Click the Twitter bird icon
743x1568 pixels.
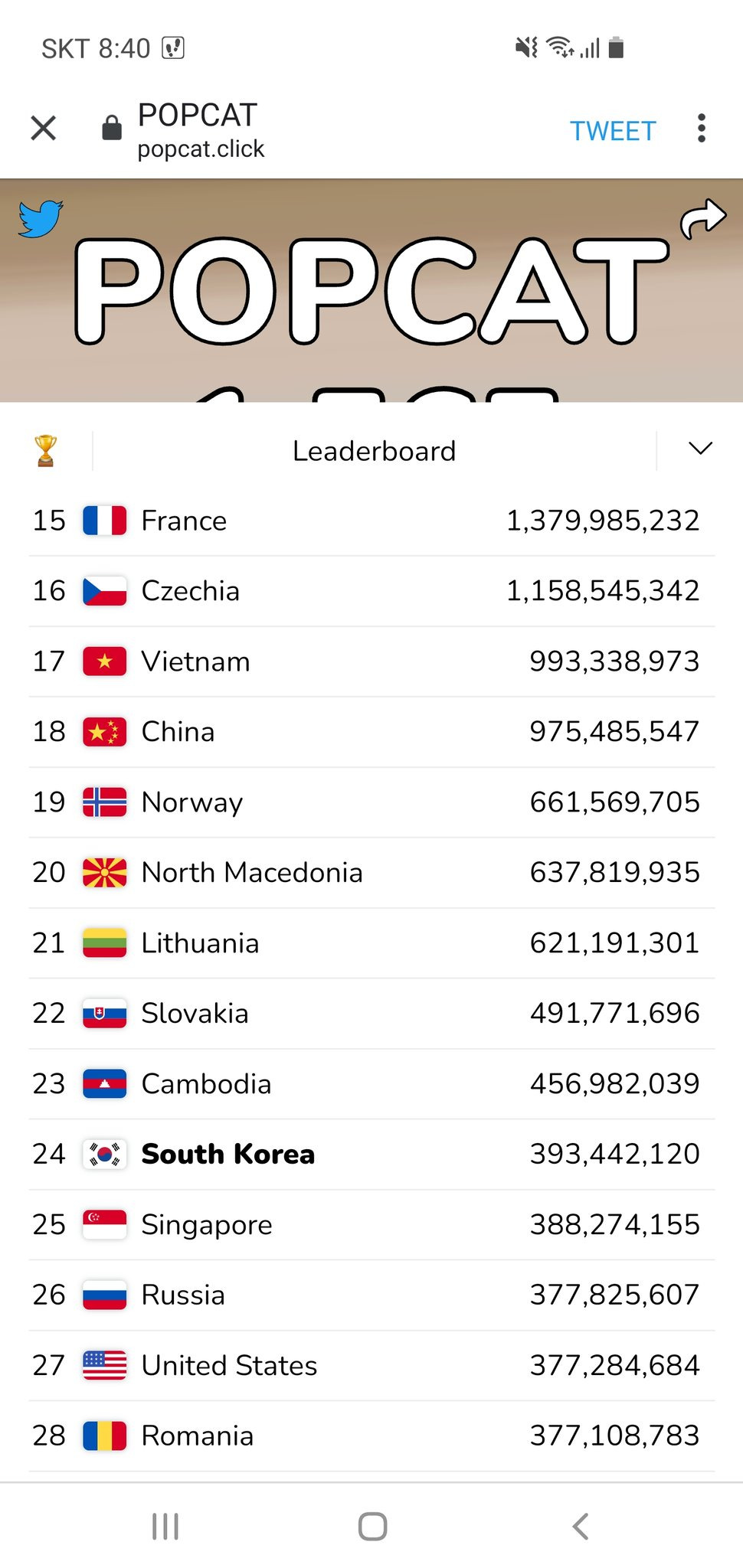pyautogui.click(x=41, y=219)
